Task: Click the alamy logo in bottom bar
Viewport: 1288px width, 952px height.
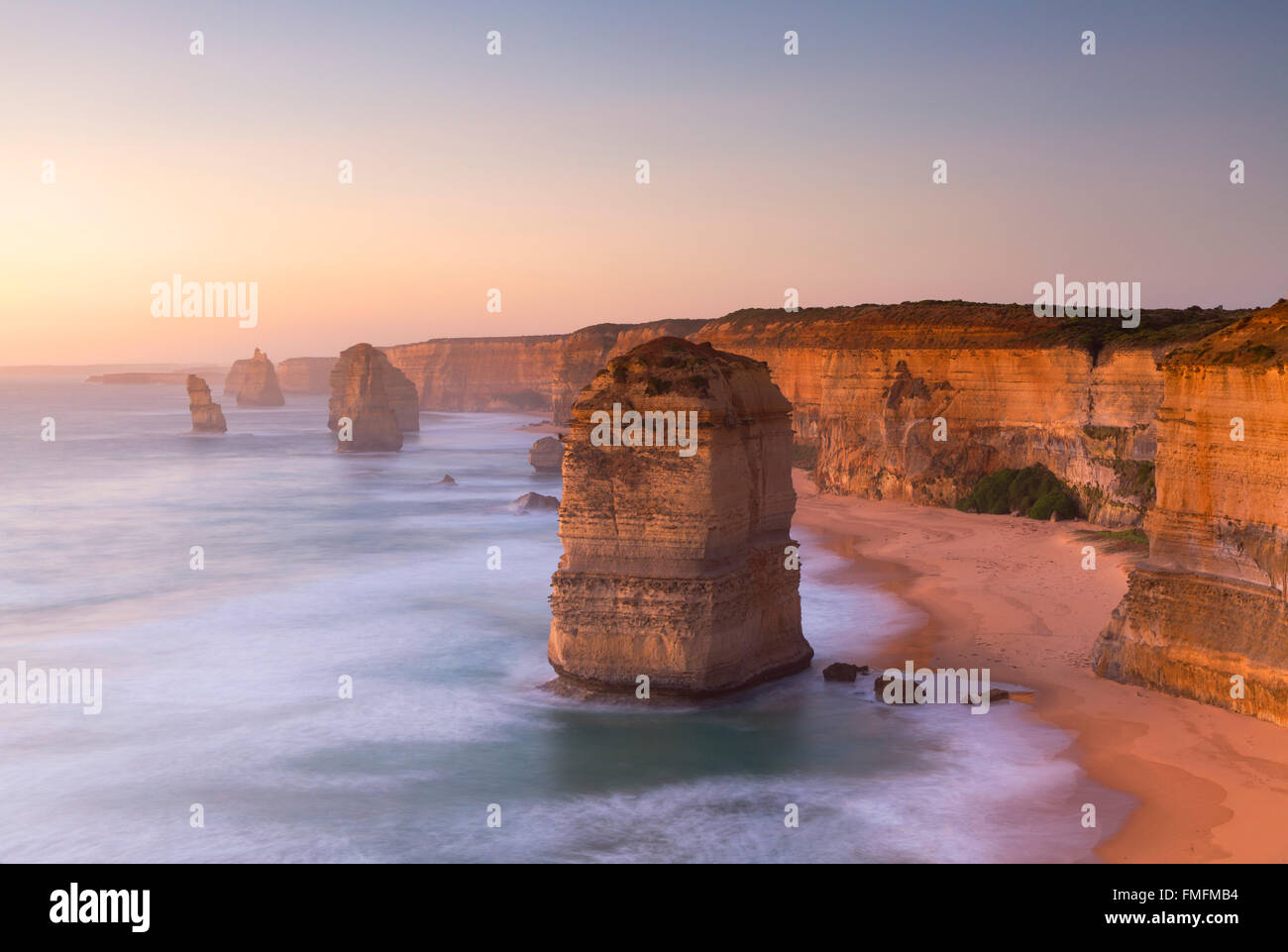Action: [99, 907]
